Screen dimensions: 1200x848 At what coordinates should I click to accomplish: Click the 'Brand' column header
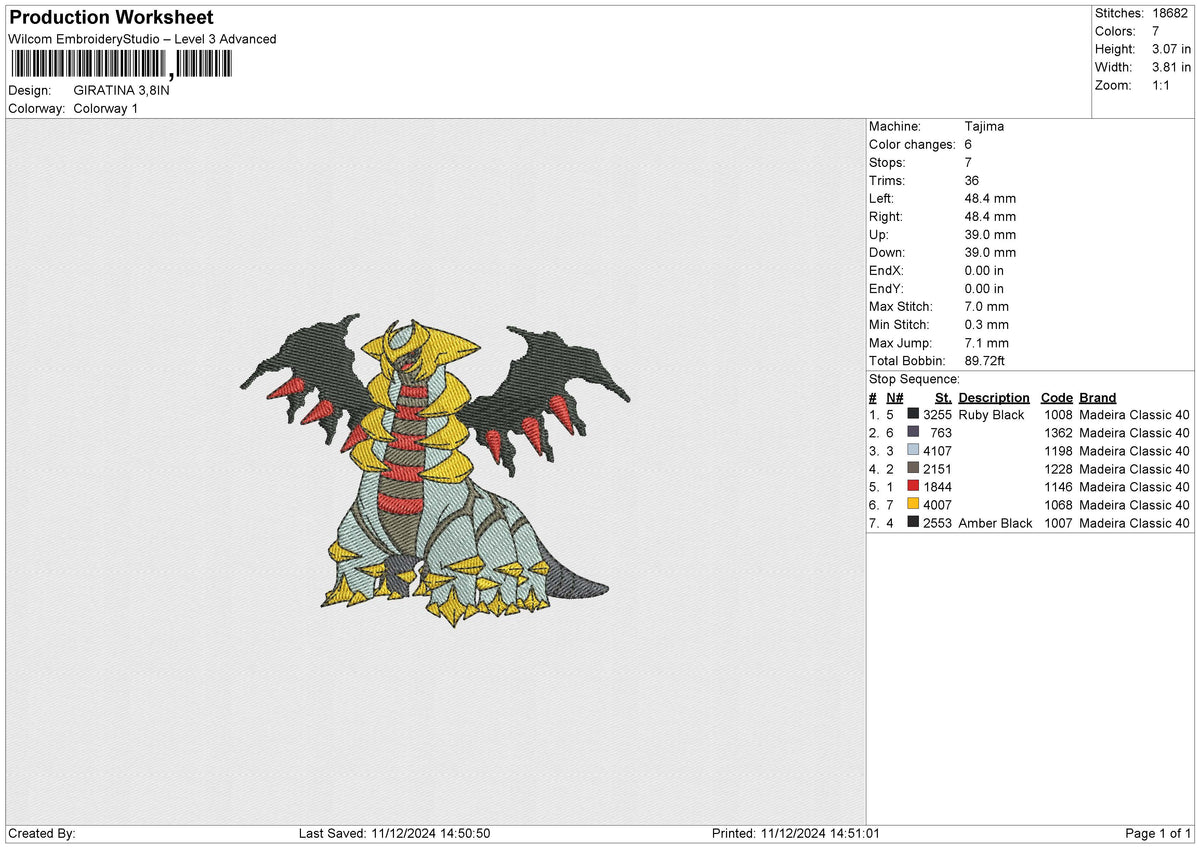(x=1098, y=398)
